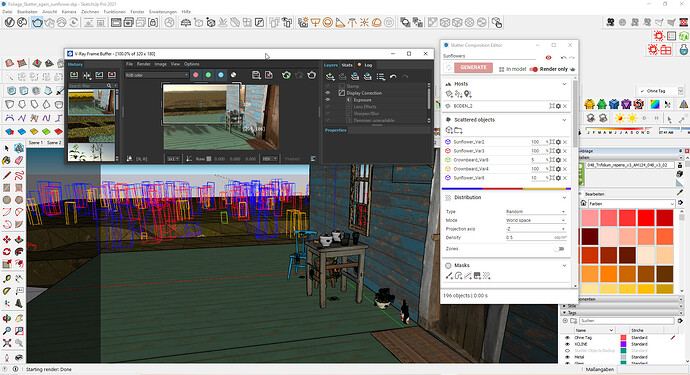690x375 pixels.
Task: Open settings gear for Sunflower_Var2
Action: [558, 142]
